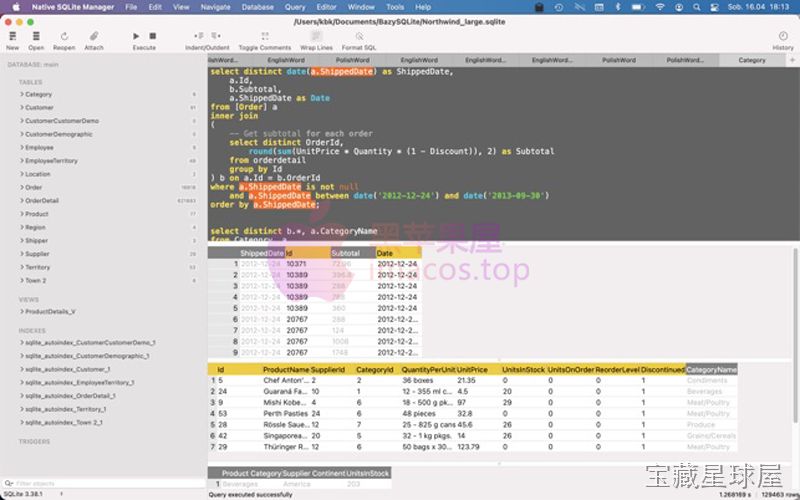The width and height of the screenshot is (800, 500).
Task: Click the ProductName column header
Action: [x=286, y=369]
